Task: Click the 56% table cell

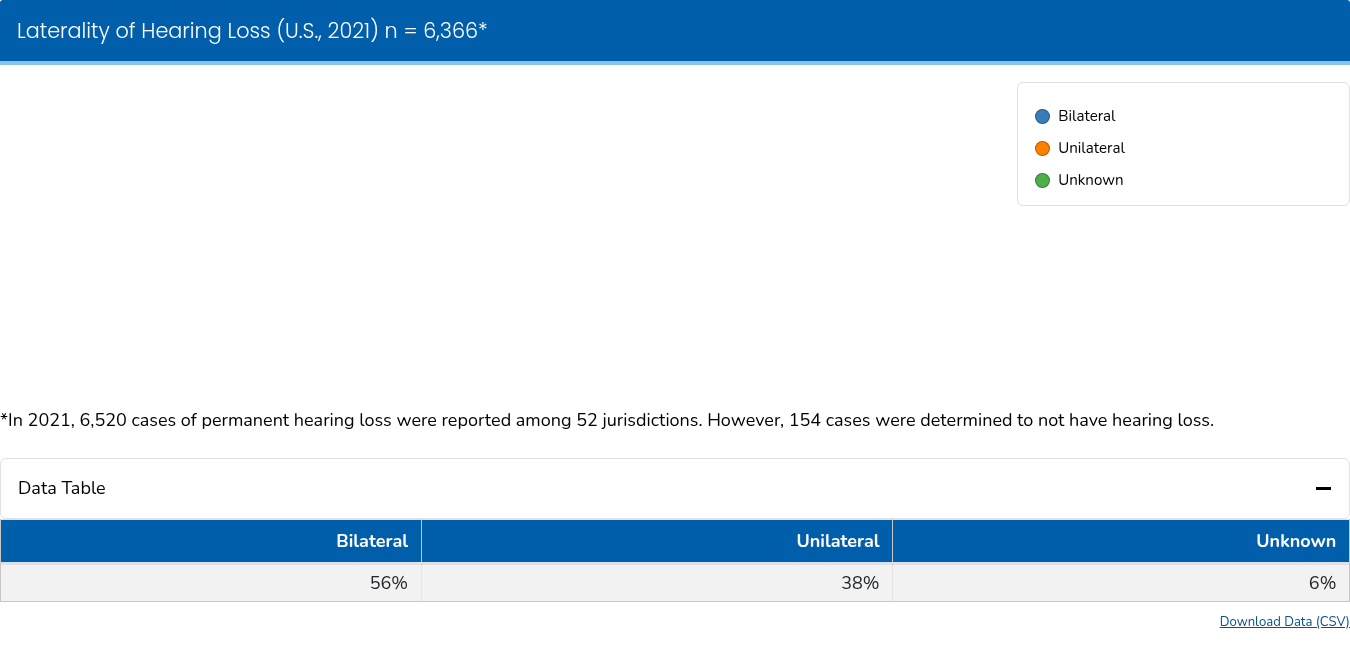Action: [388, 583]
